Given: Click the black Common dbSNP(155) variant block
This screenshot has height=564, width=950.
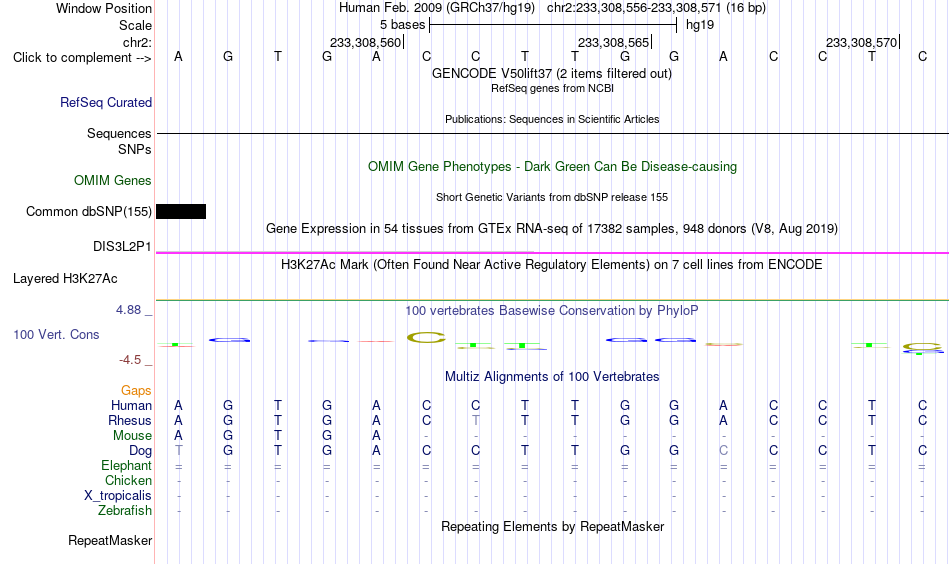Looking at the screenshot, I should 181,211.
